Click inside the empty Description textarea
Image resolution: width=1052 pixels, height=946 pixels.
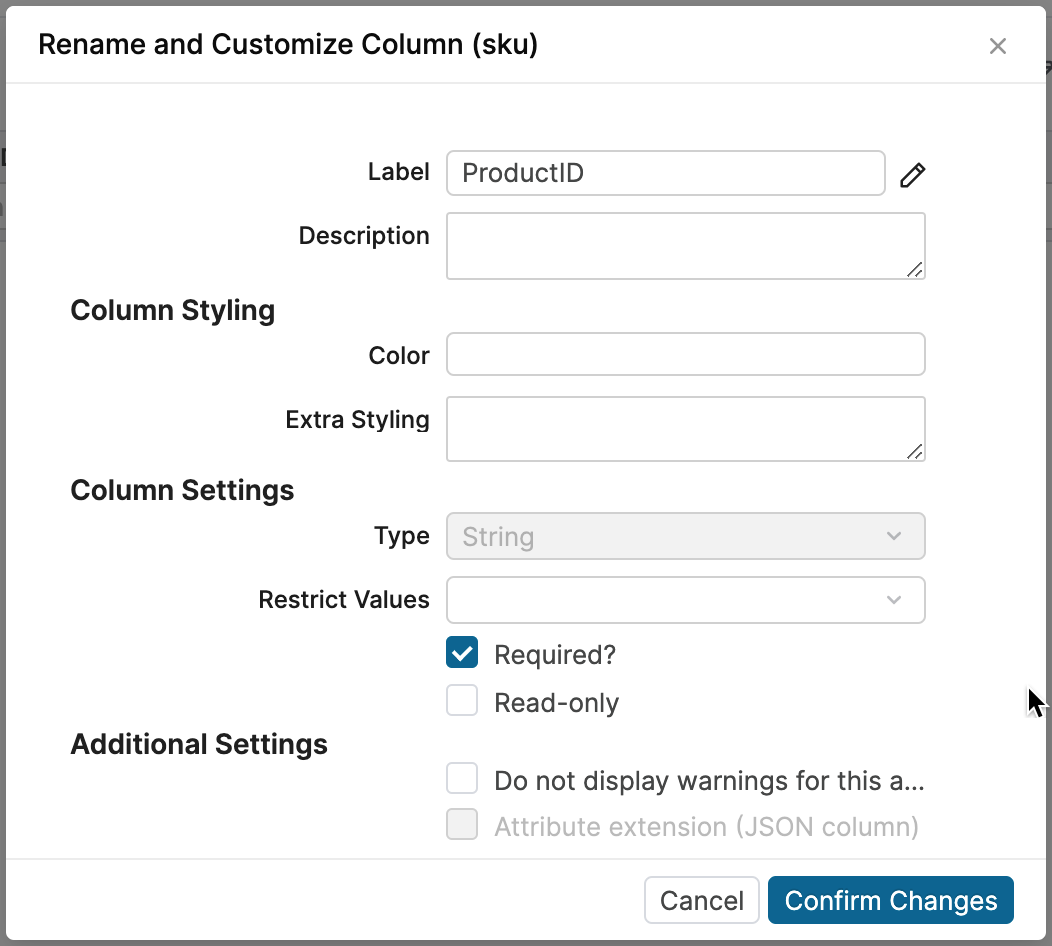(x=685, y=245)
